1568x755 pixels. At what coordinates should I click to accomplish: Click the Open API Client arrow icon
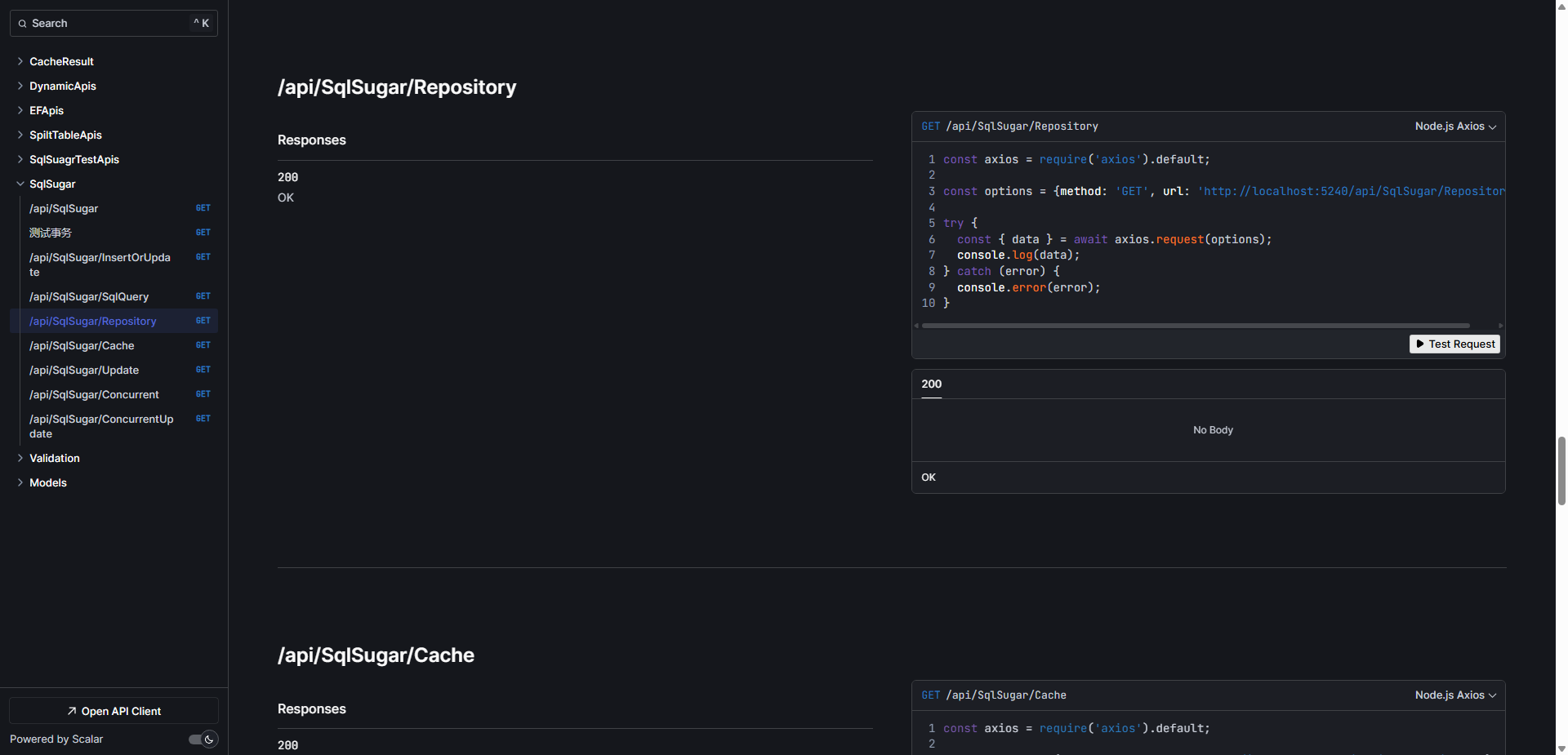(x=72, y=711)
